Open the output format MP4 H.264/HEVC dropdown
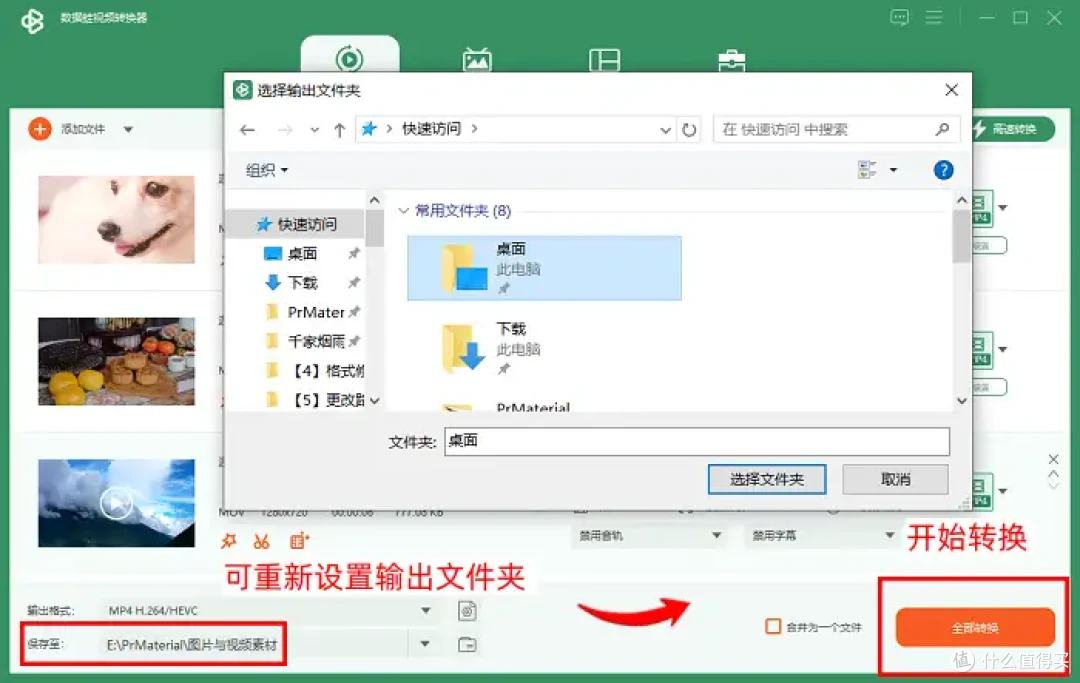1080x683 pixels. pyautogui.click(x=269, y=611)
